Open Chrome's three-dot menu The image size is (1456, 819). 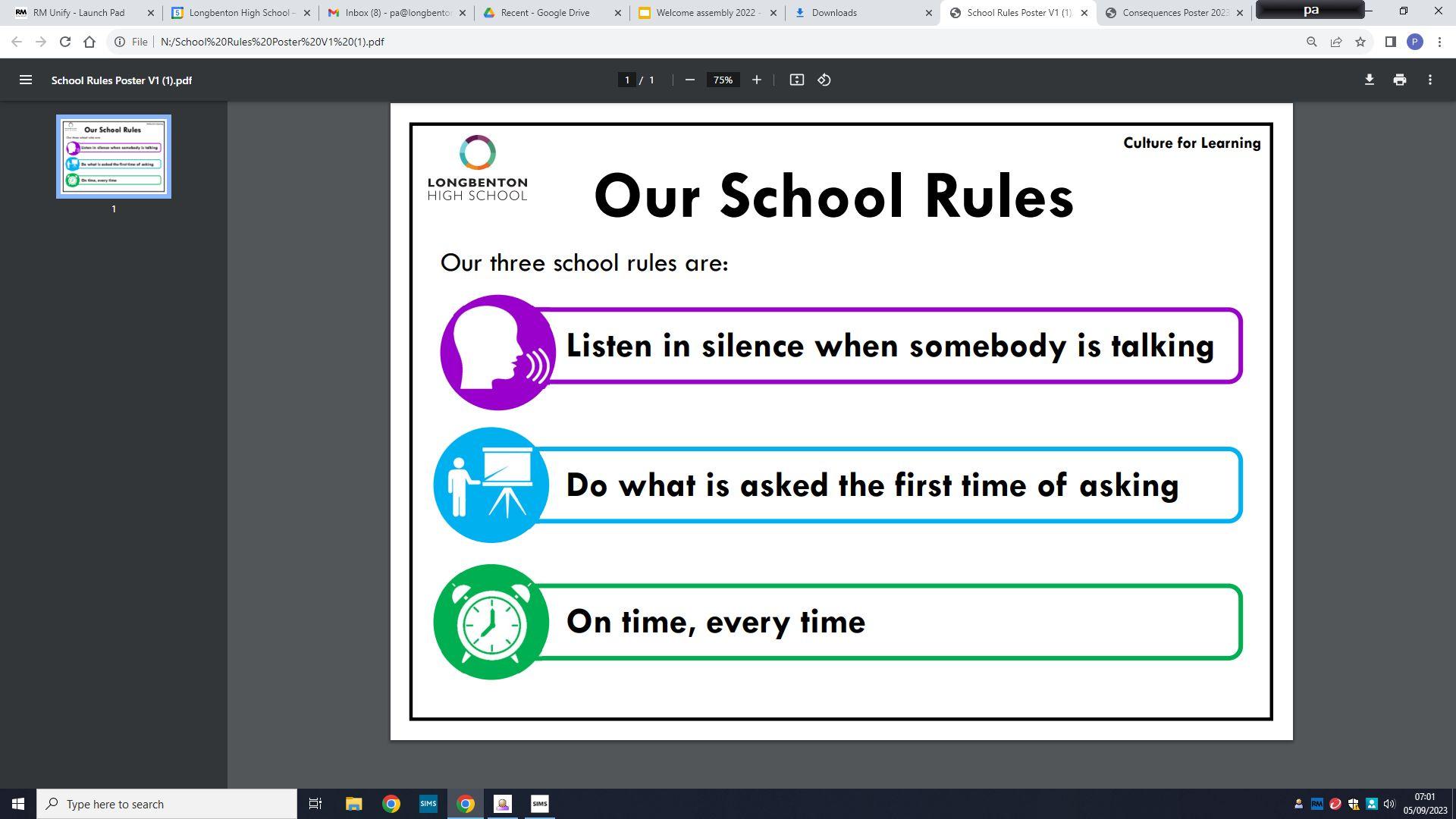click(1439, 42)
